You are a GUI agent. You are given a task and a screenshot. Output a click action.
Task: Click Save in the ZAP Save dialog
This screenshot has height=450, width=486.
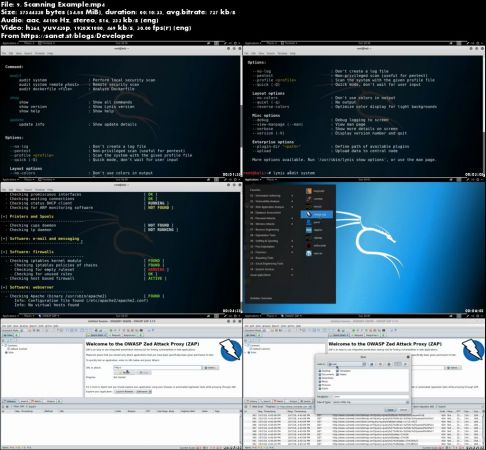point(391,410)
